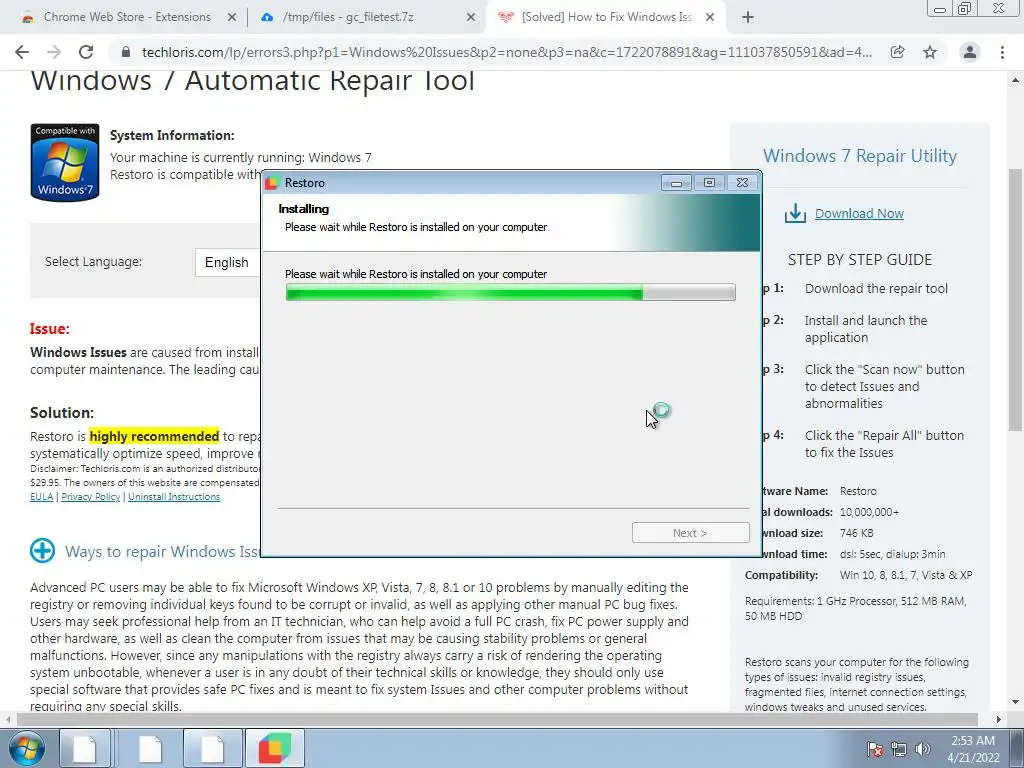Close the Chrome Web Store tab
Screen dimensions: 1024x768
click(232, 18)
